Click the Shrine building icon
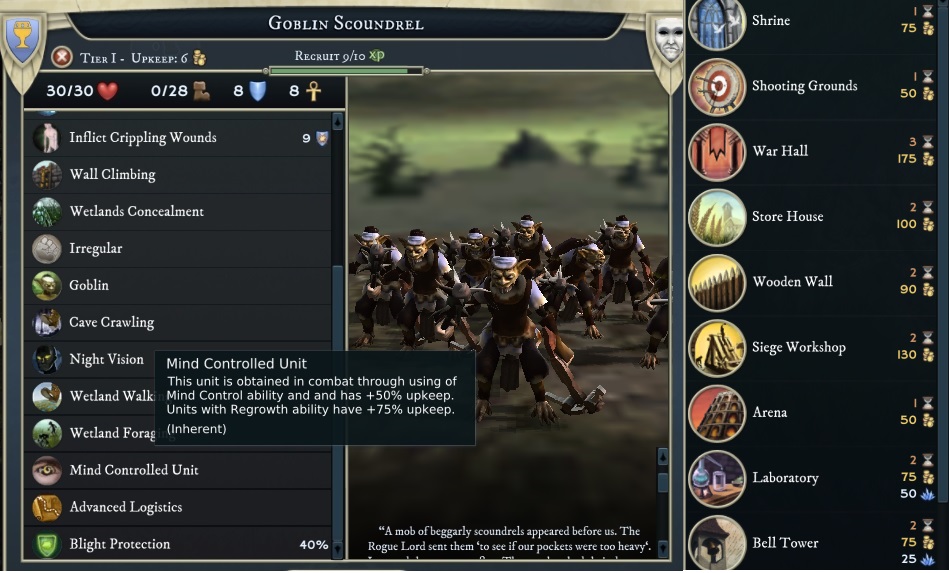This screenshot has width=949, height=573. pos(717,23)
